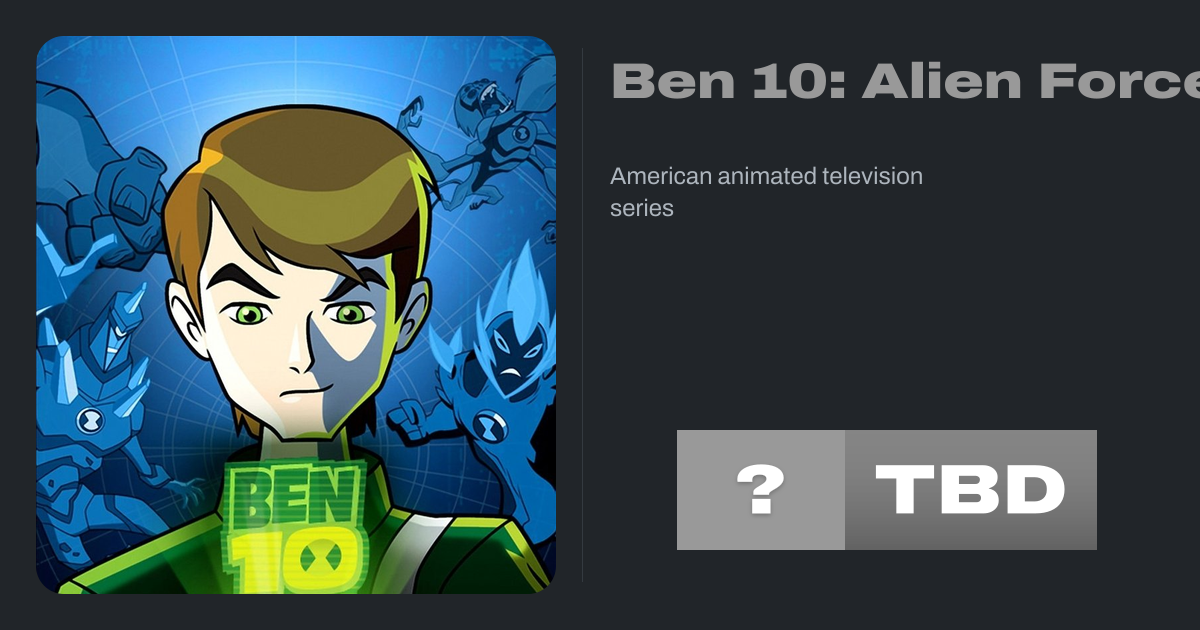Click the crystal-spiked alien on the poster's left
Viewport: 1200px width, 630px height.
[x=95, y=420]
